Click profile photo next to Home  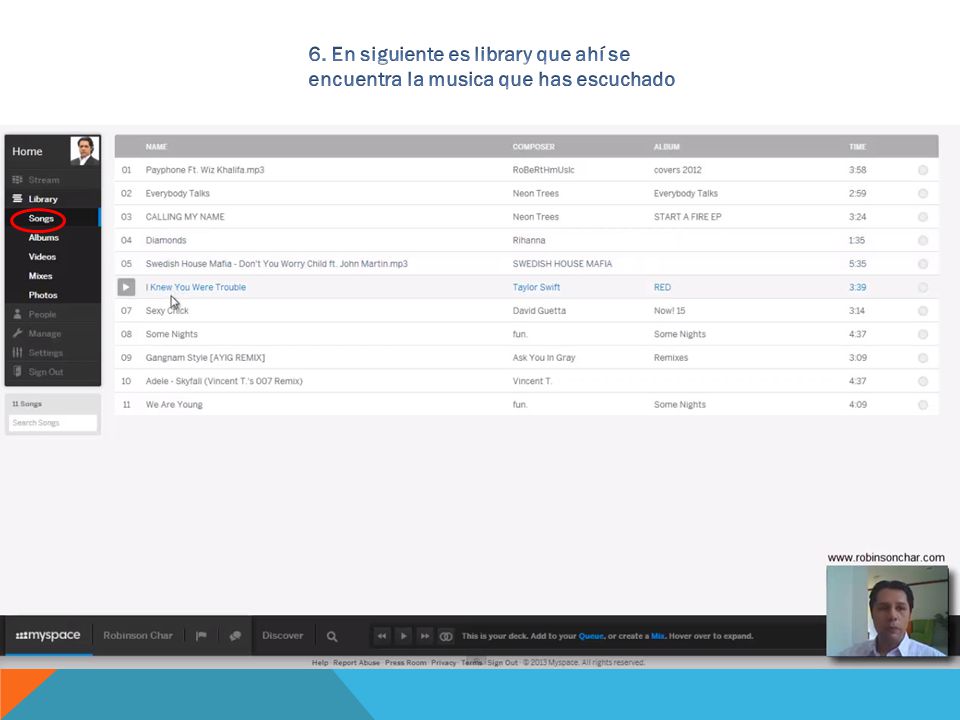(x=84, y=151)
